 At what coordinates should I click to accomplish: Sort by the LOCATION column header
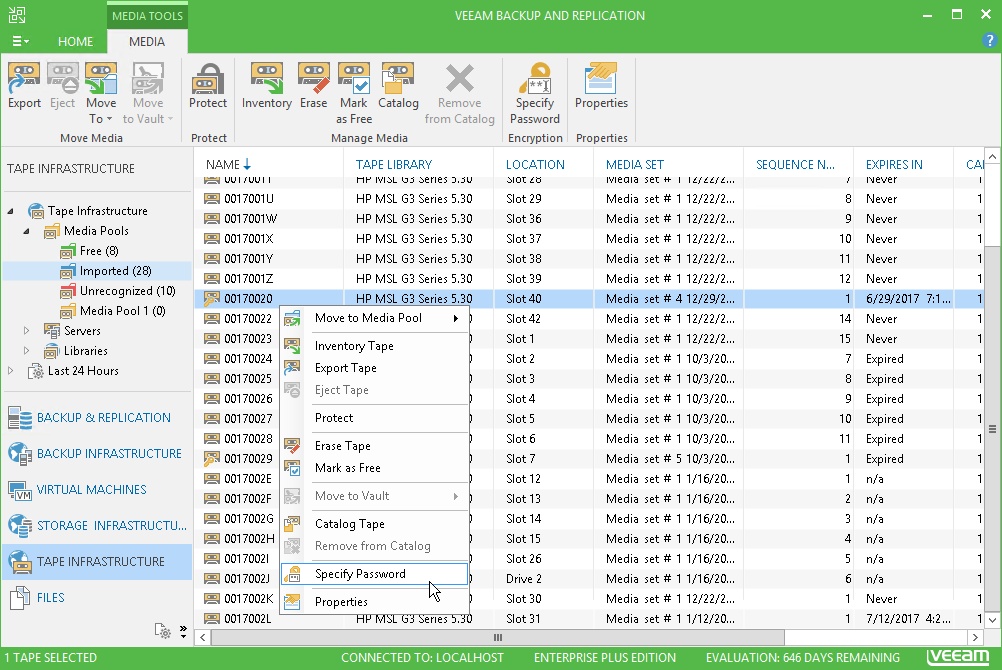tap(543, 164)
